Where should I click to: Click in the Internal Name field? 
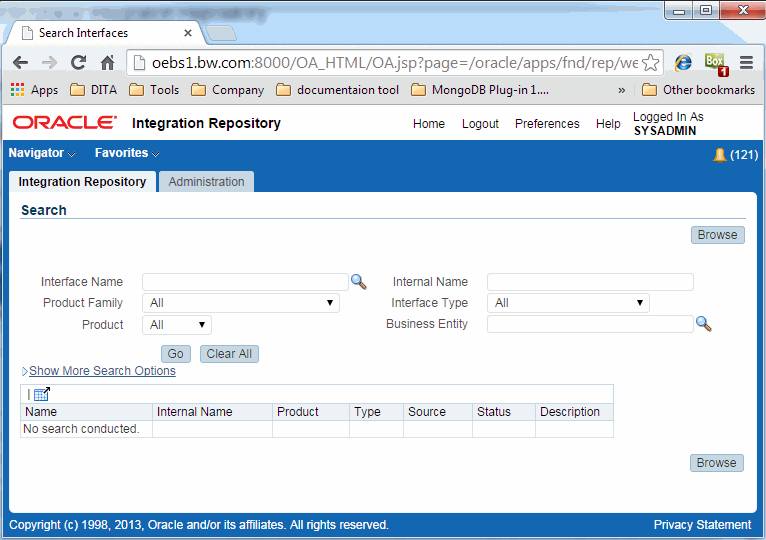590,282
